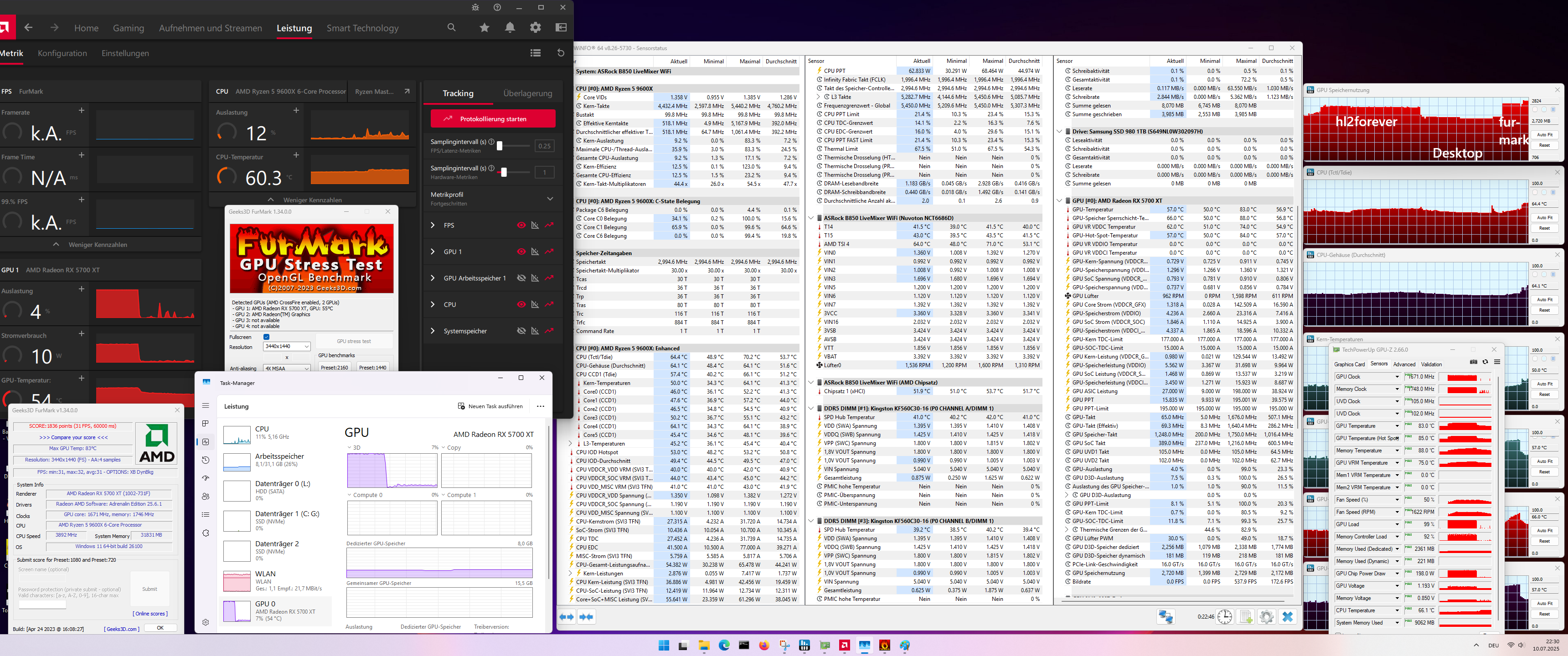Expand the GPU 1 tracking group

point(433,251)
